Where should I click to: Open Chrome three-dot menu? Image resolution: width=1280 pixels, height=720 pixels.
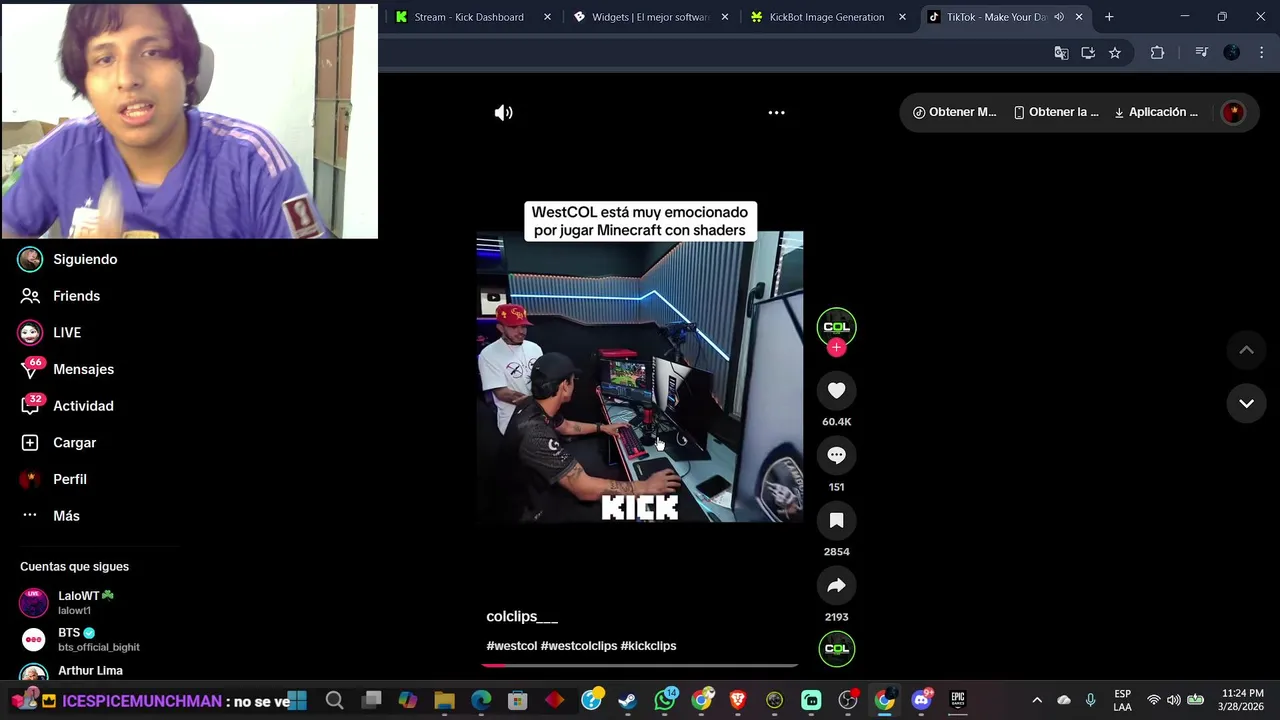(x=1261, y=53)
